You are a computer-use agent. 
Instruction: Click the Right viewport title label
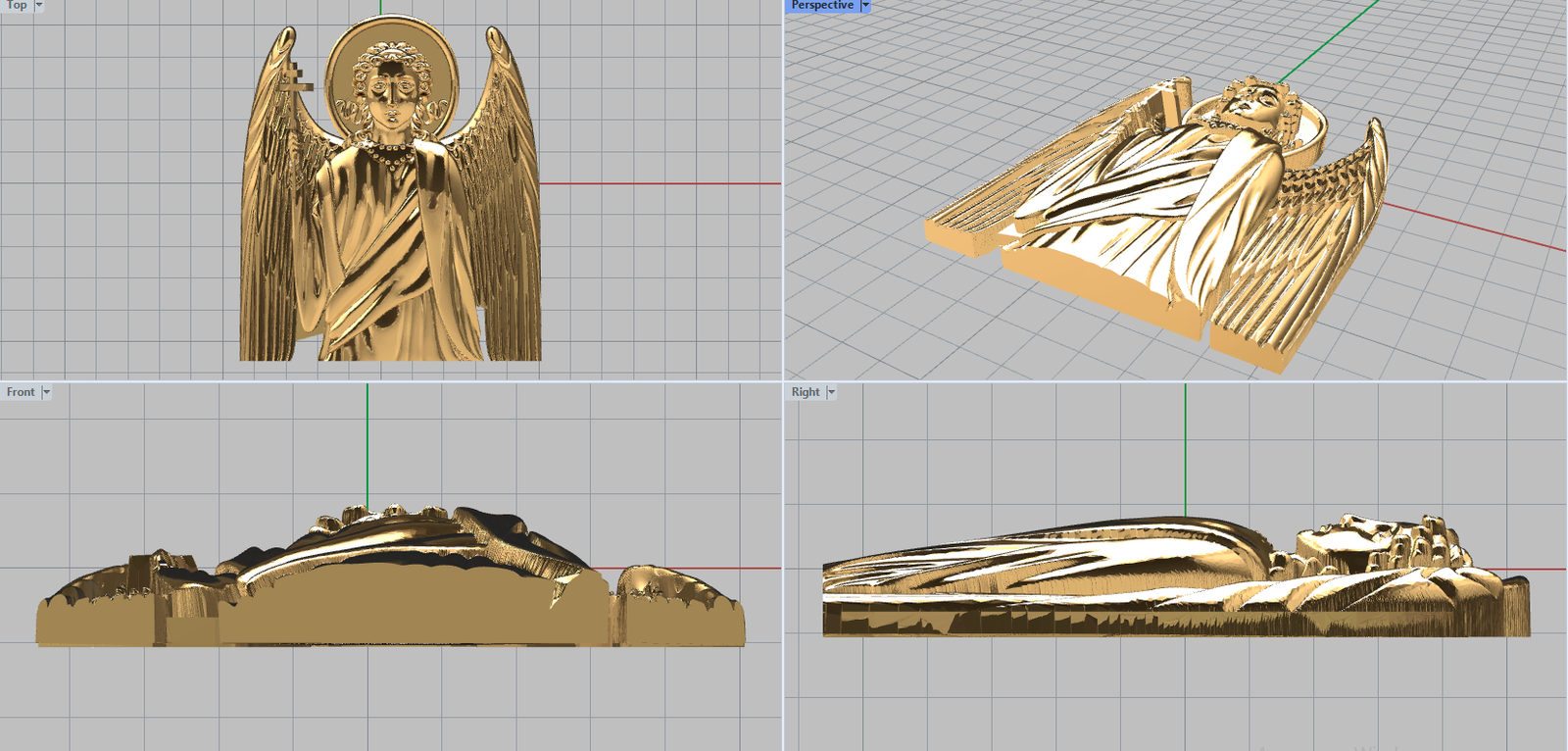coord(806,392)
